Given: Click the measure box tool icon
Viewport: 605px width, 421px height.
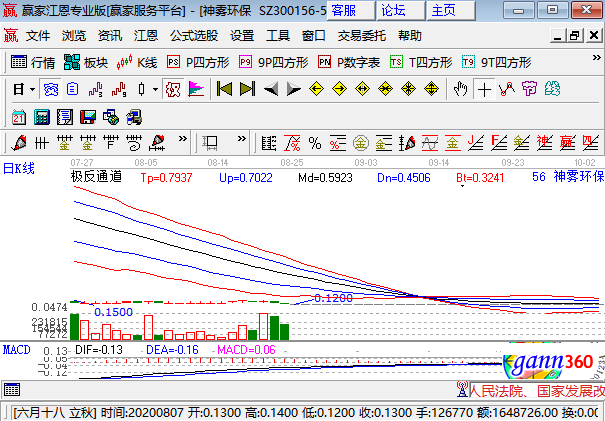Looking at the screenshot, I should pyautogui.click(x=210, y=143).
